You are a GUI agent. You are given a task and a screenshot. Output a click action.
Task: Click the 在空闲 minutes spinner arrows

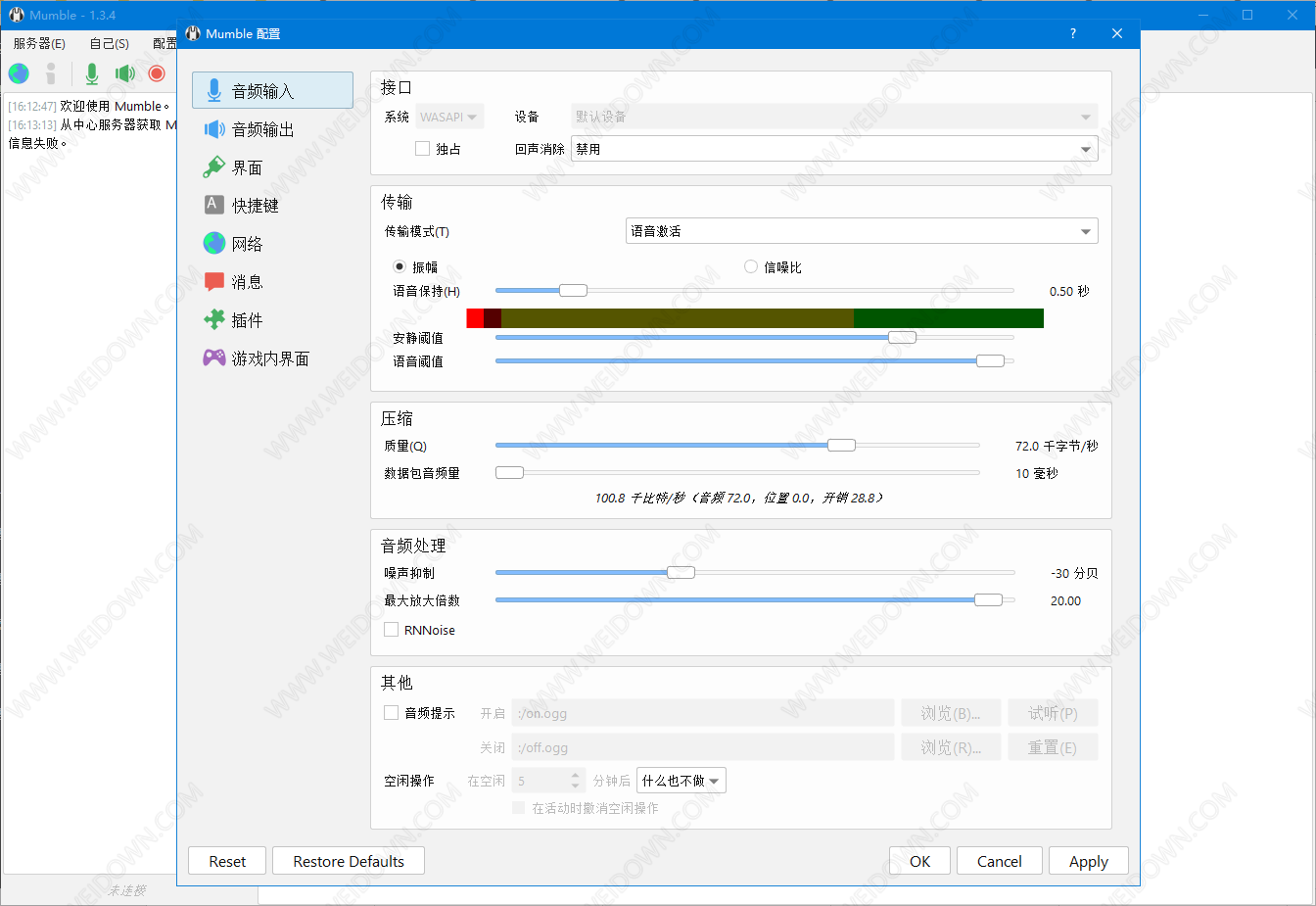[576, 781]
